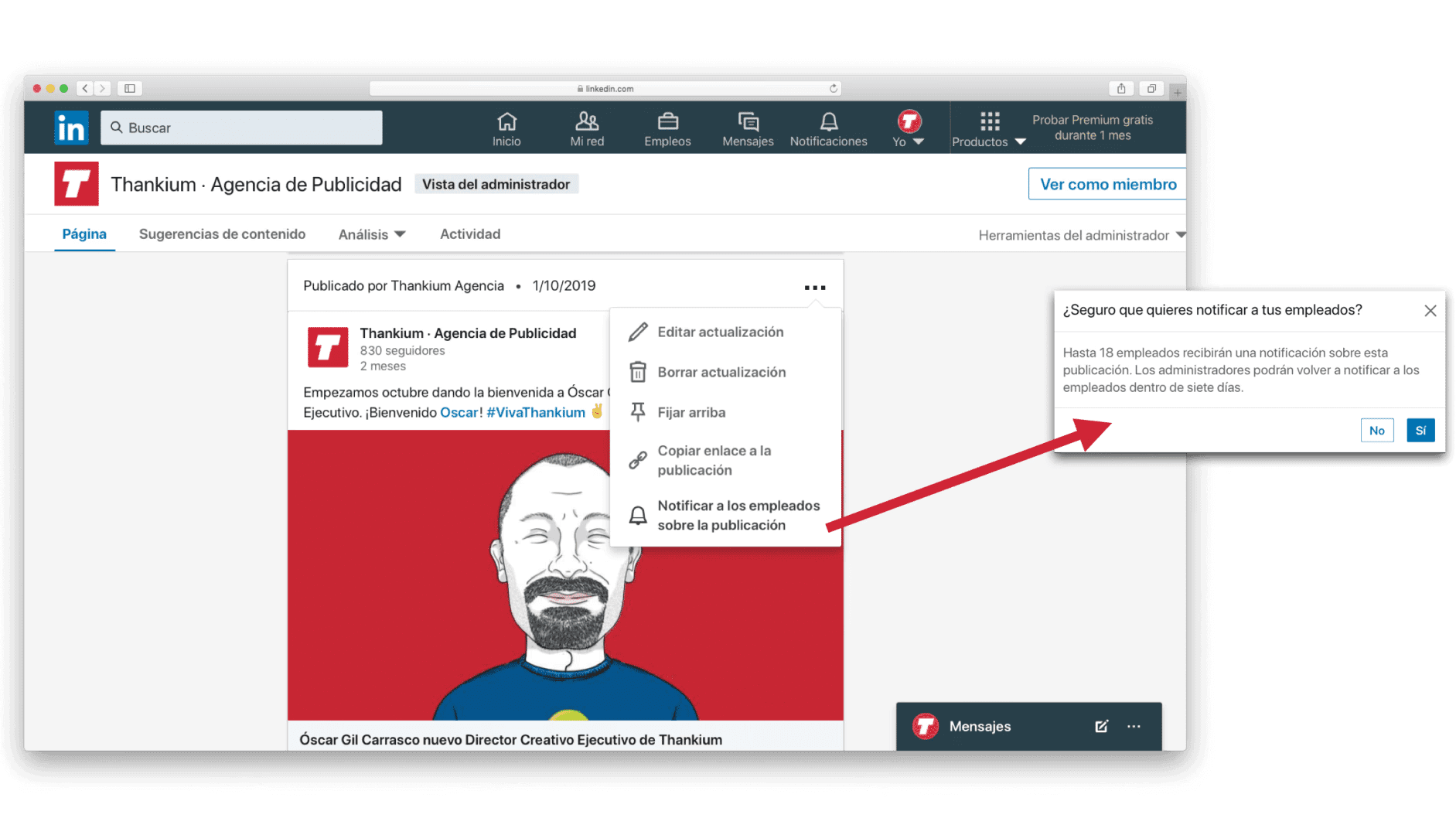Viewport: 1456px width, 818px height.
Task: Select Notificar a los empleados entry
Action: click(725, 515)
